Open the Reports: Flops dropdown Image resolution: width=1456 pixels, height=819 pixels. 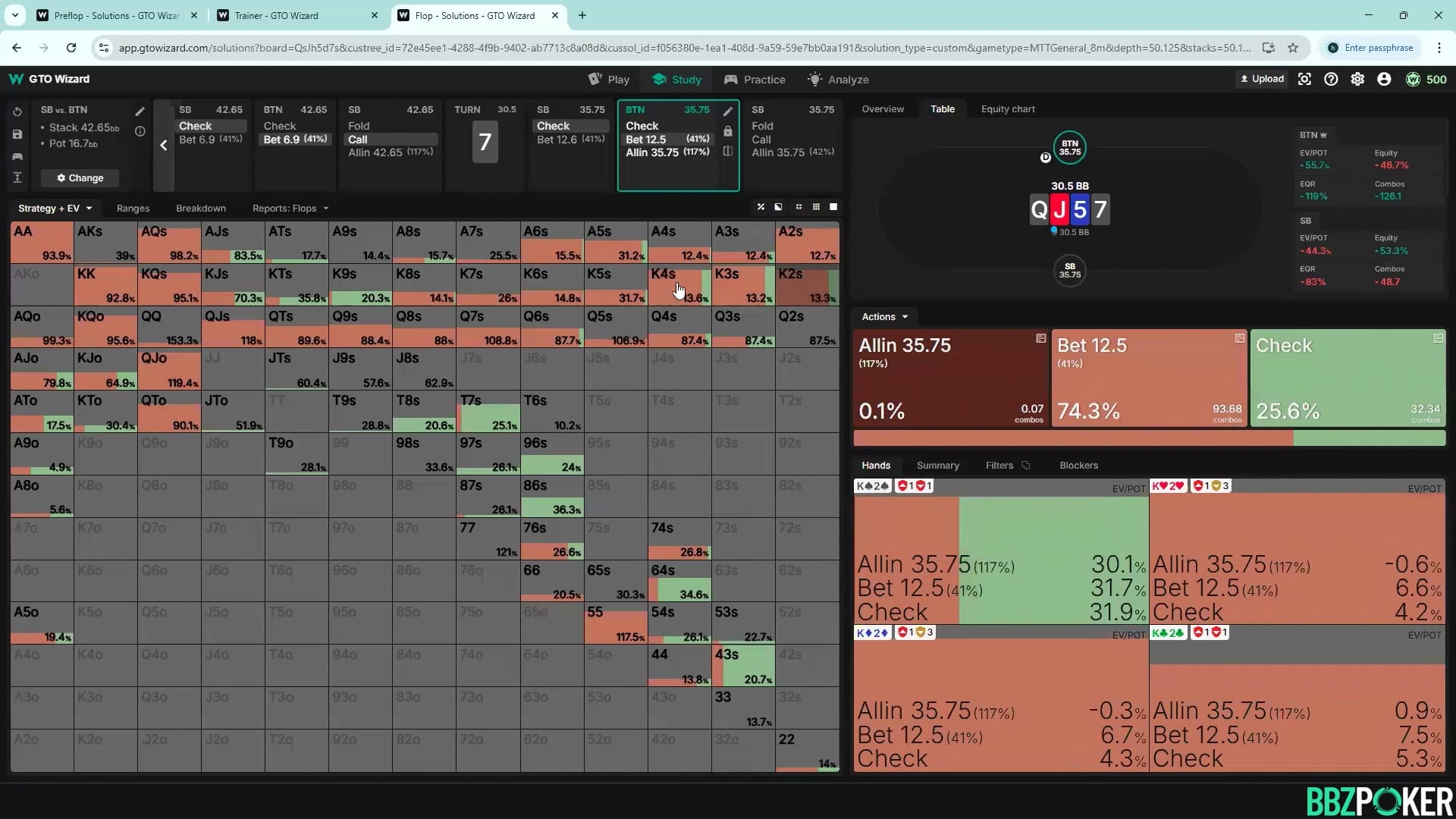(x=290, y=208)
